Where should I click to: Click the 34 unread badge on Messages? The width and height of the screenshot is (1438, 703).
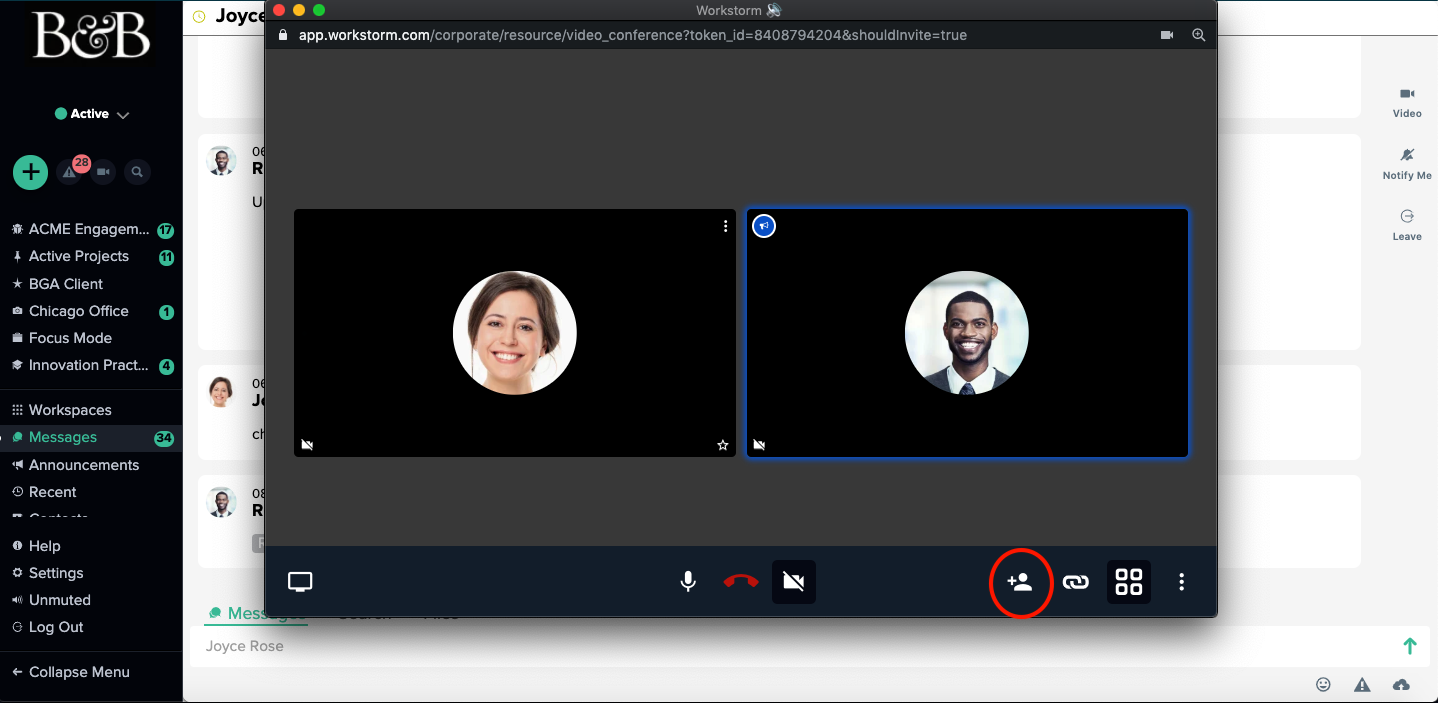click(165, 438)
